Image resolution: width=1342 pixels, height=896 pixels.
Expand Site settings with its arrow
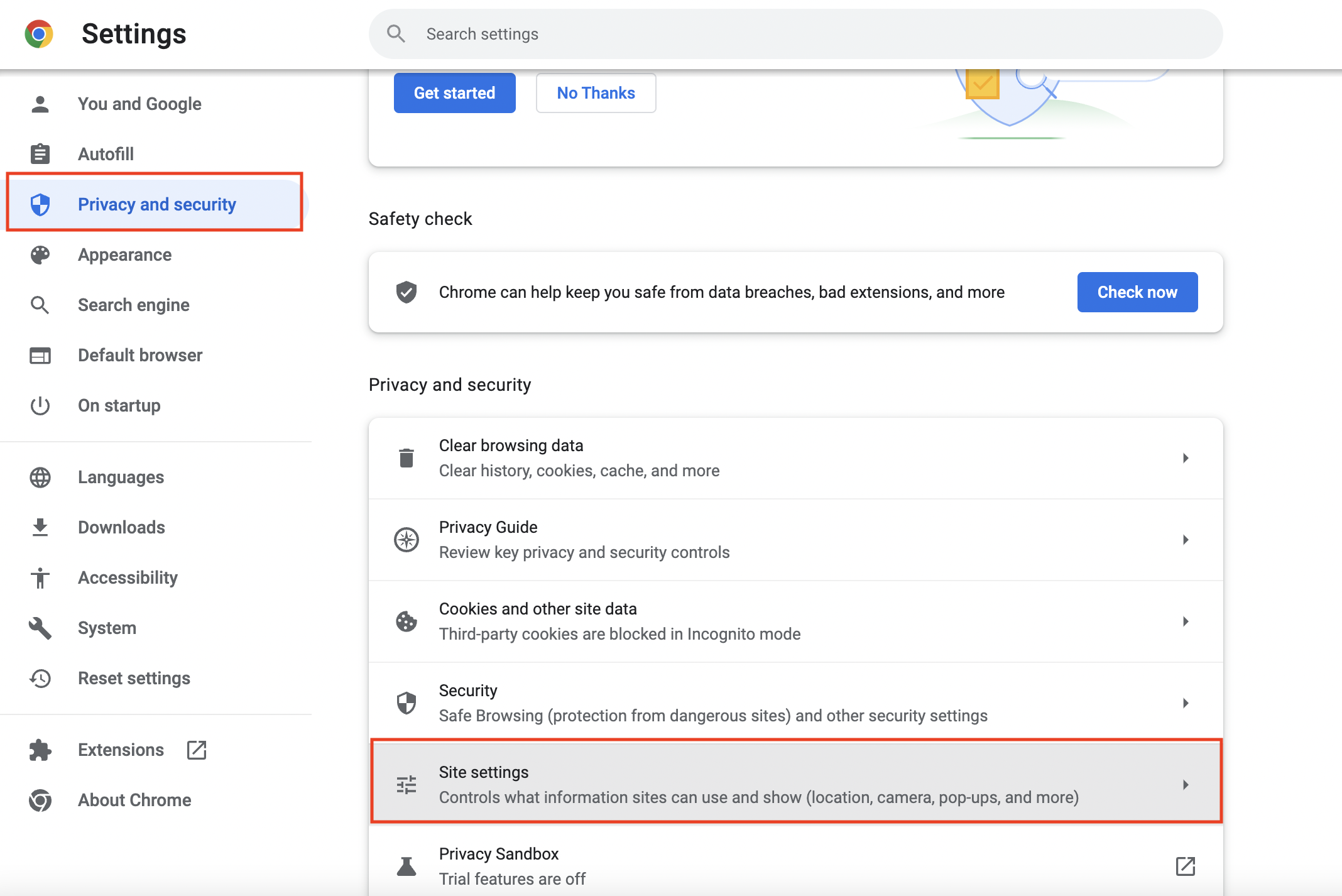(x=1186, y=785)
